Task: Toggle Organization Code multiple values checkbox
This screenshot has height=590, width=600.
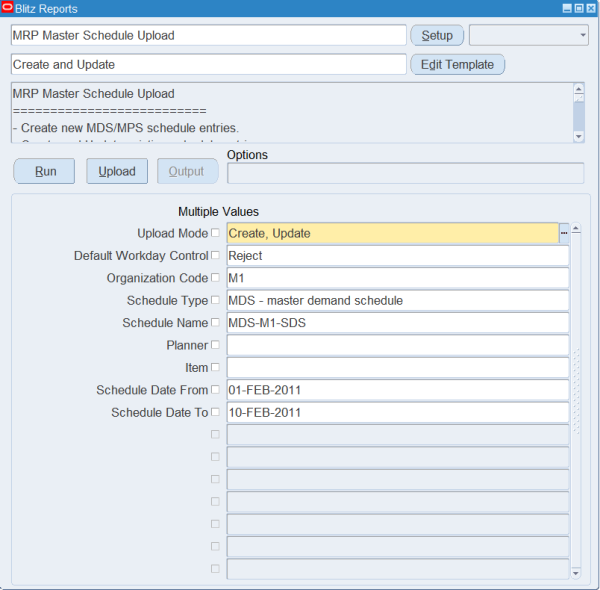Action: 215,277
